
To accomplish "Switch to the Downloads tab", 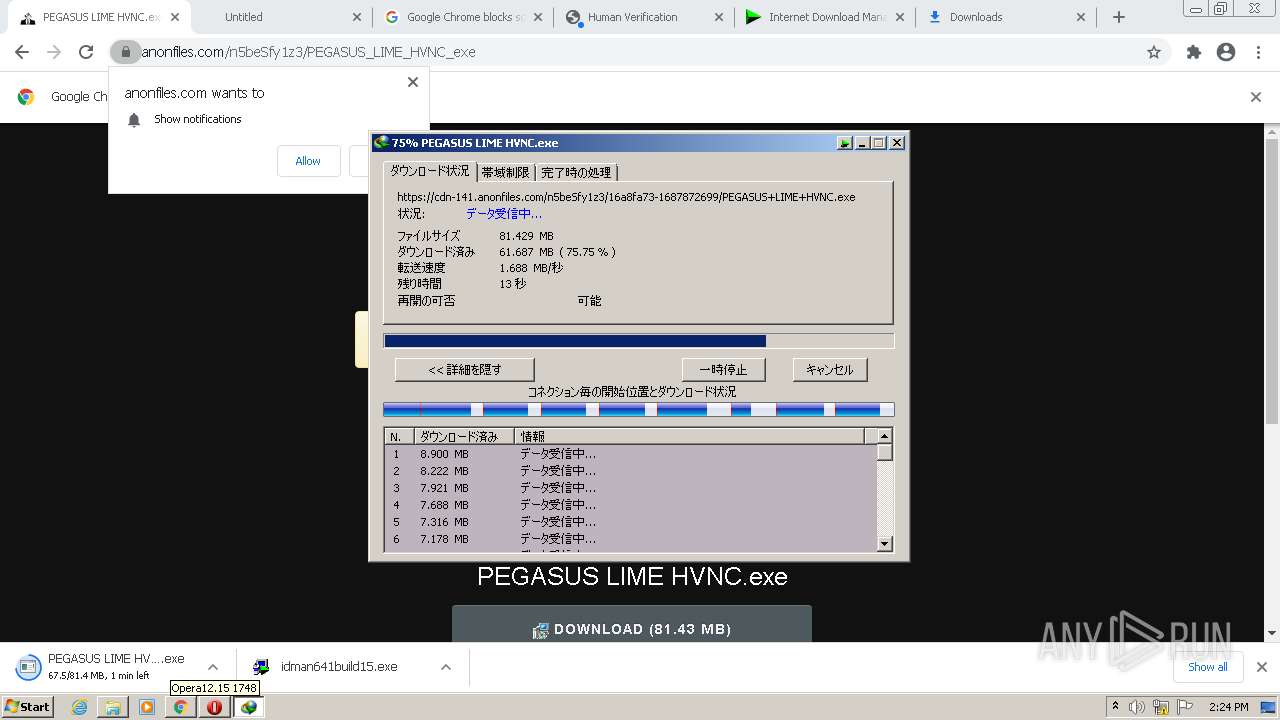I will [x=1006, y=17].
